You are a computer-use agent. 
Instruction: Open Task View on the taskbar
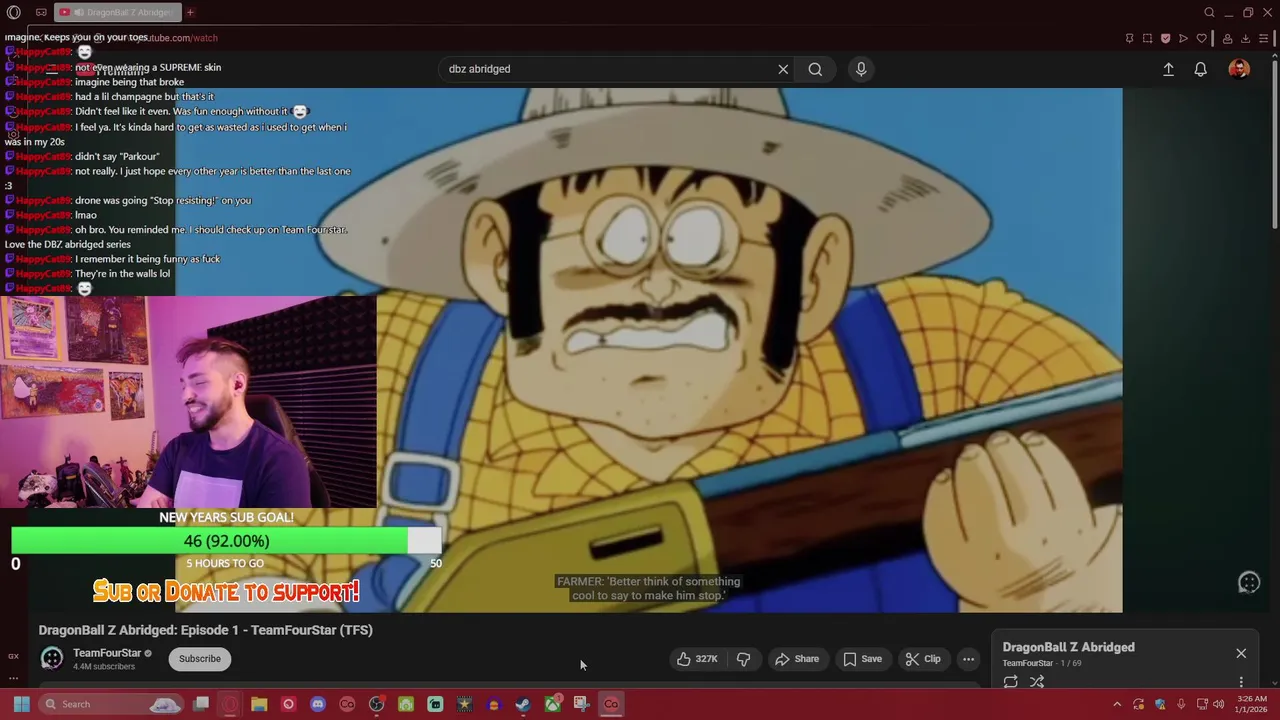[201, 704]
